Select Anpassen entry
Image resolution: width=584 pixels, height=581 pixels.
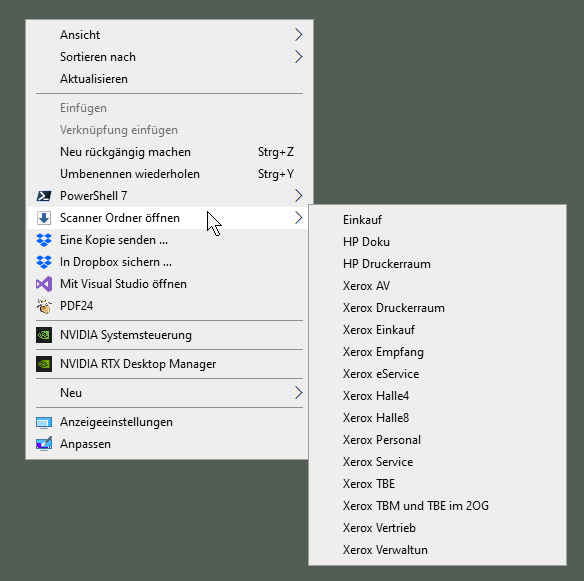coord(168,444)
